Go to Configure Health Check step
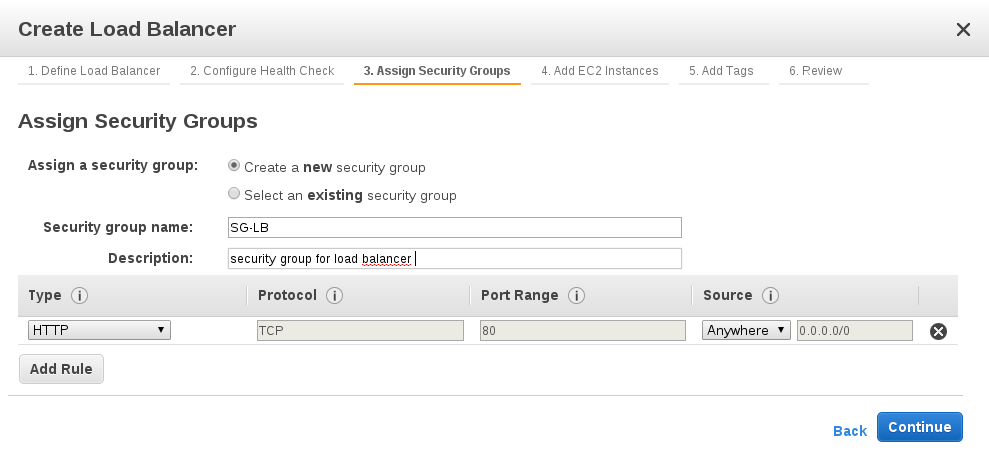Image resolution: width=989 pixels, height=457 pixels. tap(260, 71)
